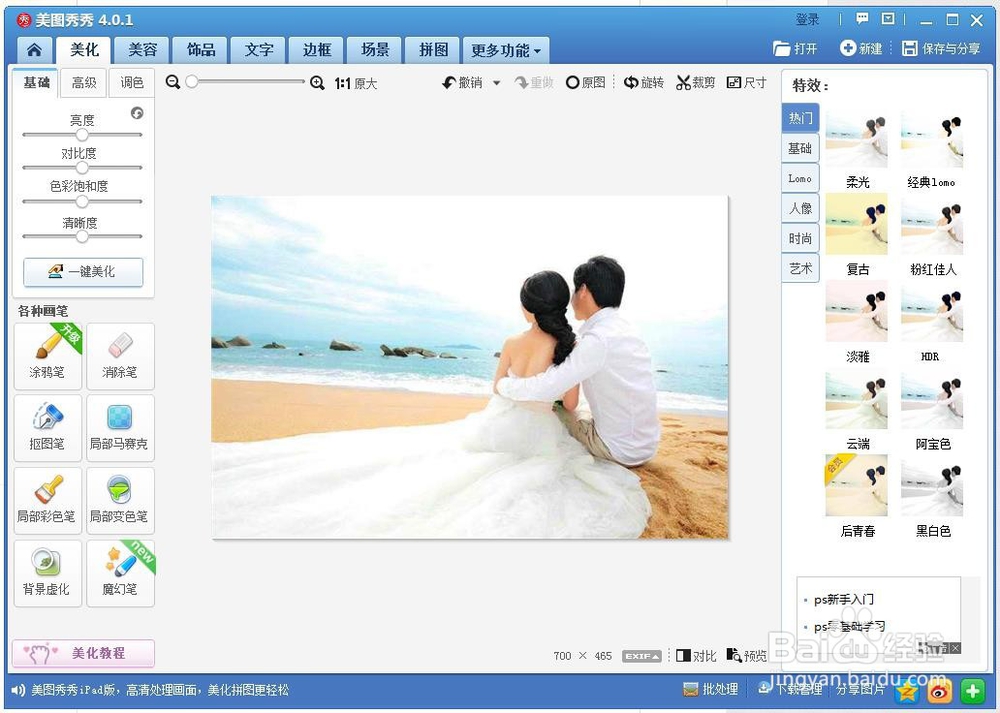The height and width of the screenshot is (713, 1000).
Task: Apply the 复古 effect thumbnail
Action: coord(857,225)
